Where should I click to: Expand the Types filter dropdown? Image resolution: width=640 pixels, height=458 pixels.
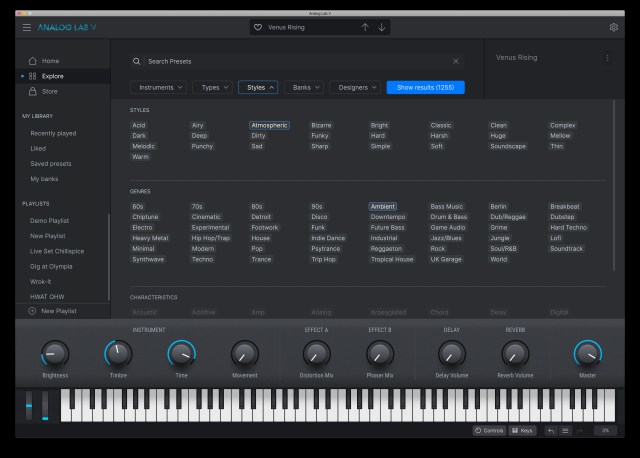pos(213,87)
